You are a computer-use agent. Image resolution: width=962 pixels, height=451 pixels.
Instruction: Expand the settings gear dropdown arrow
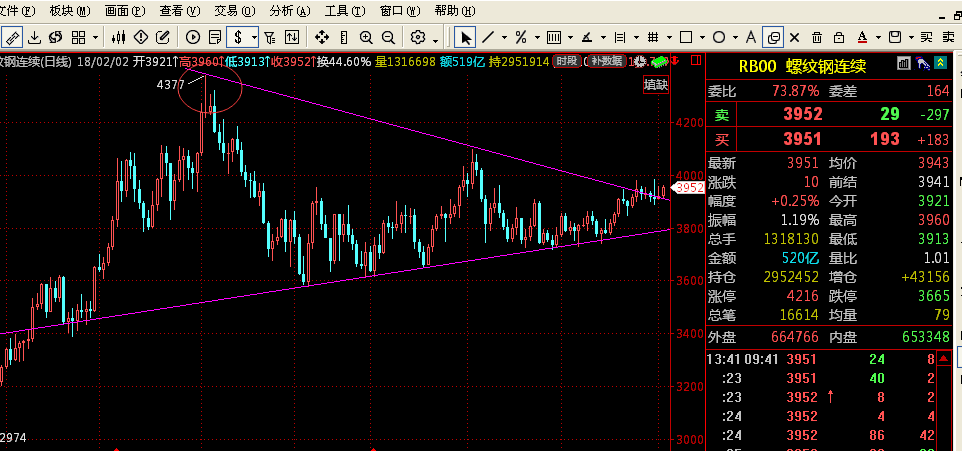coord(436,40)
